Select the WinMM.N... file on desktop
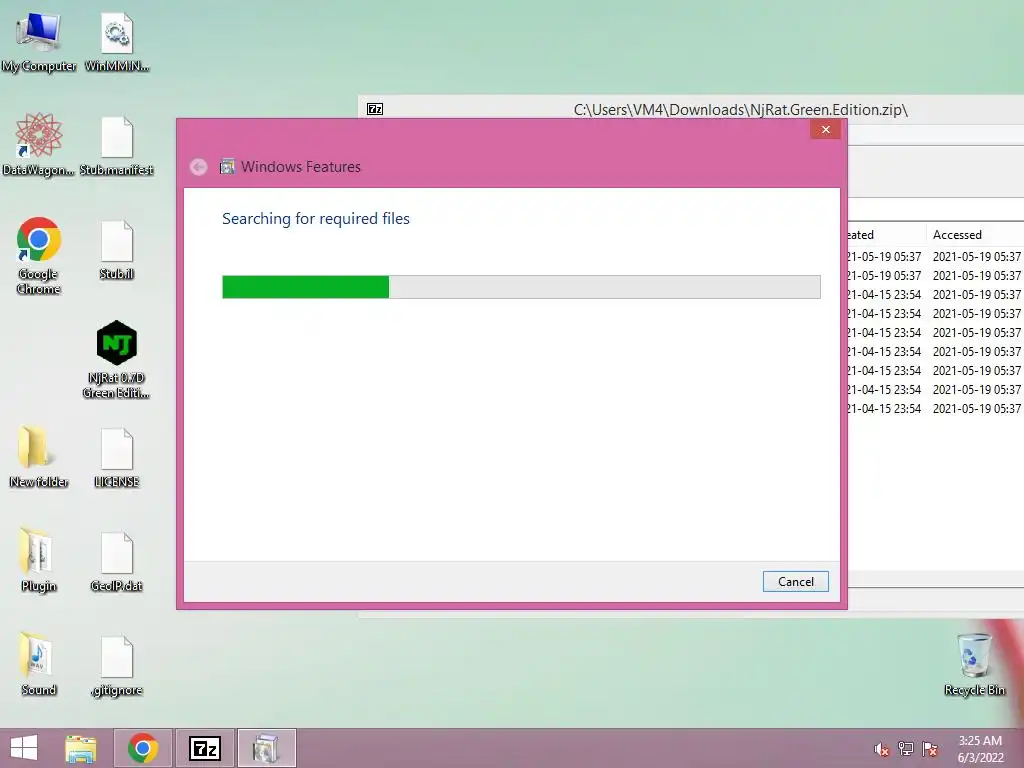 click(117, 42)
